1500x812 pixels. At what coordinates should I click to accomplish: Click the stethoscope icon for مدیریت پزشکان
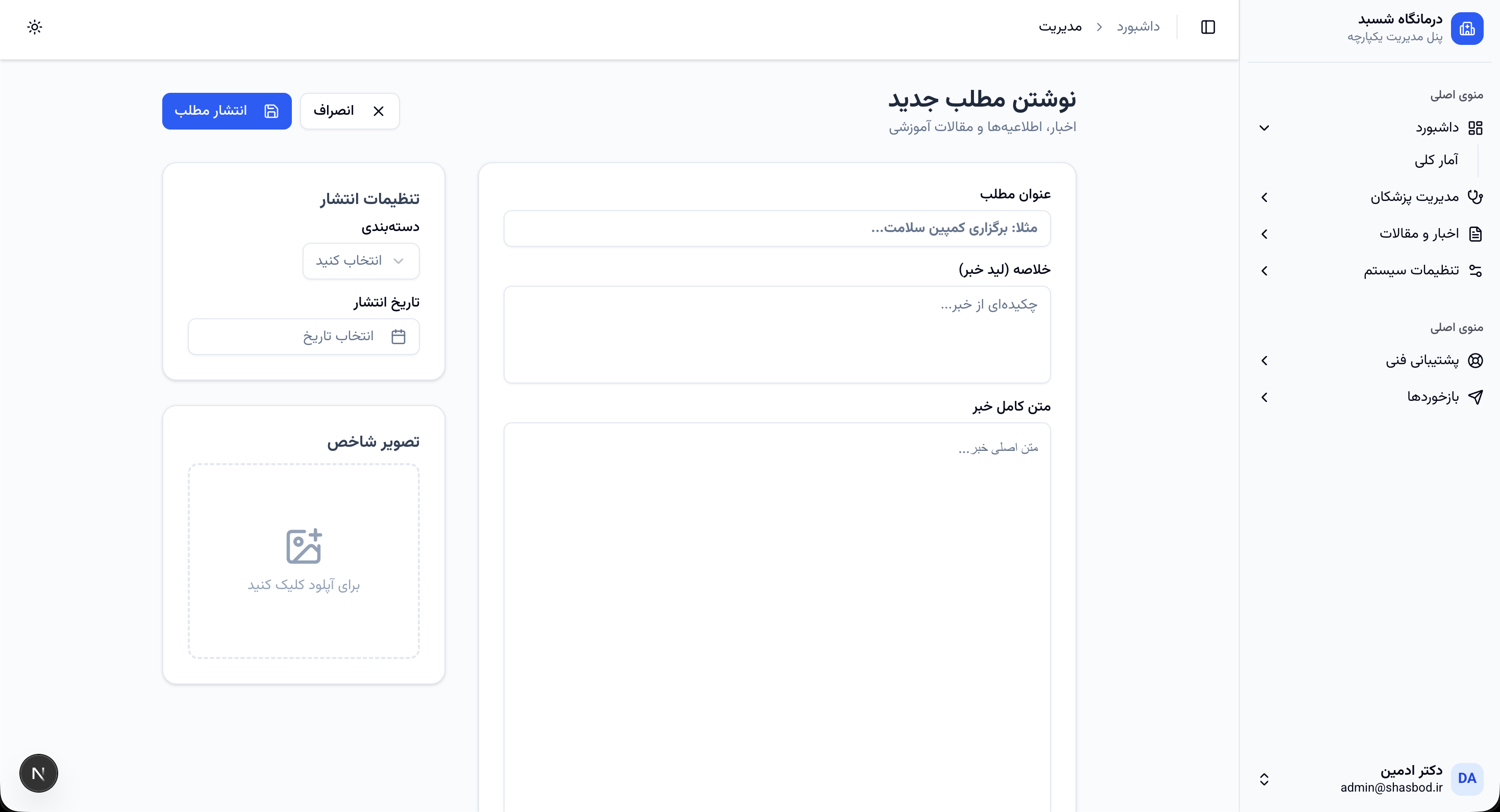[1474, 197]
